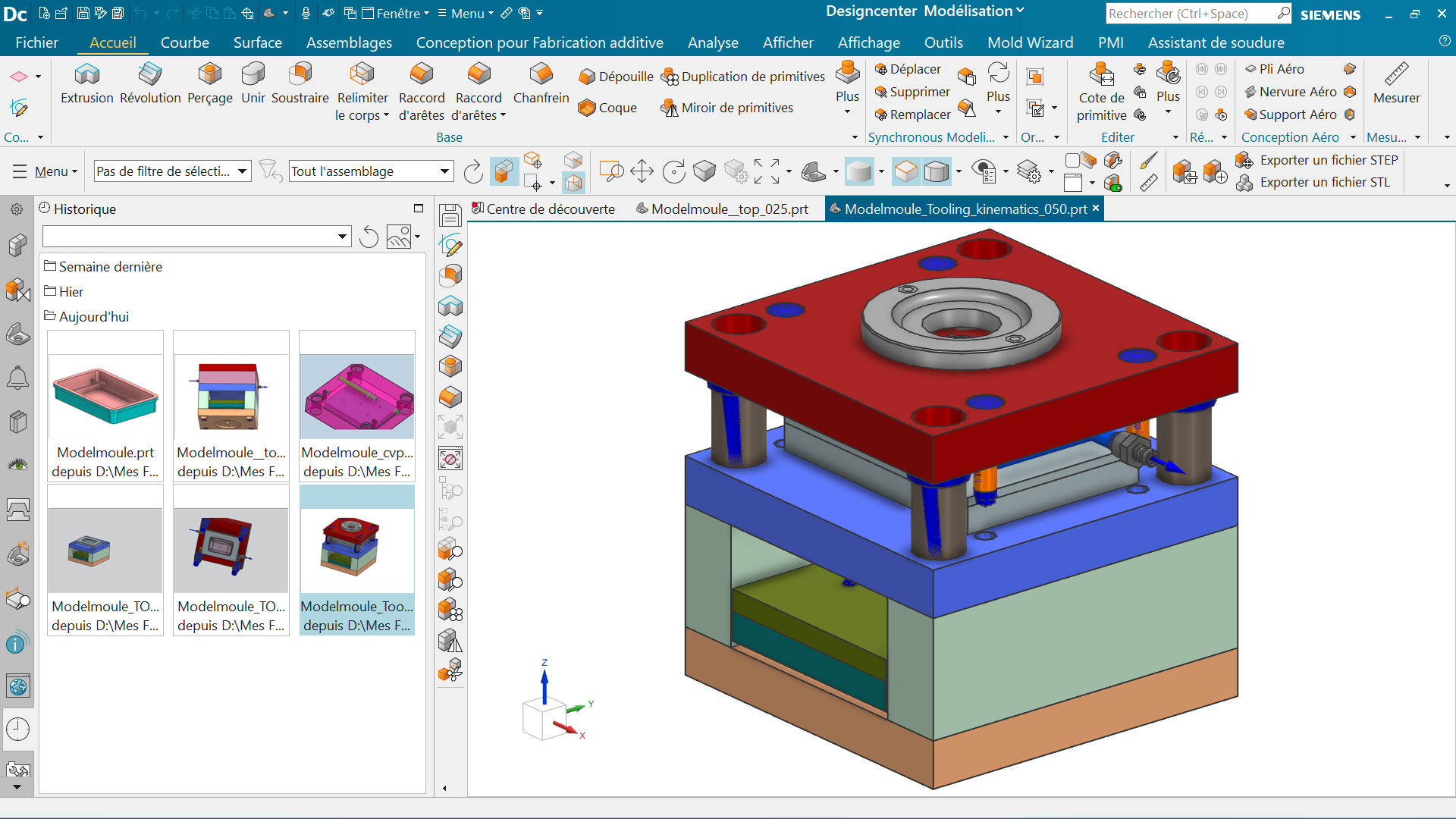Image resolution: width=1456 pixels, height=819 pixels.
Task: Open the Tout l'assemblage scope dropdown
Action: [x=372, y=171]
